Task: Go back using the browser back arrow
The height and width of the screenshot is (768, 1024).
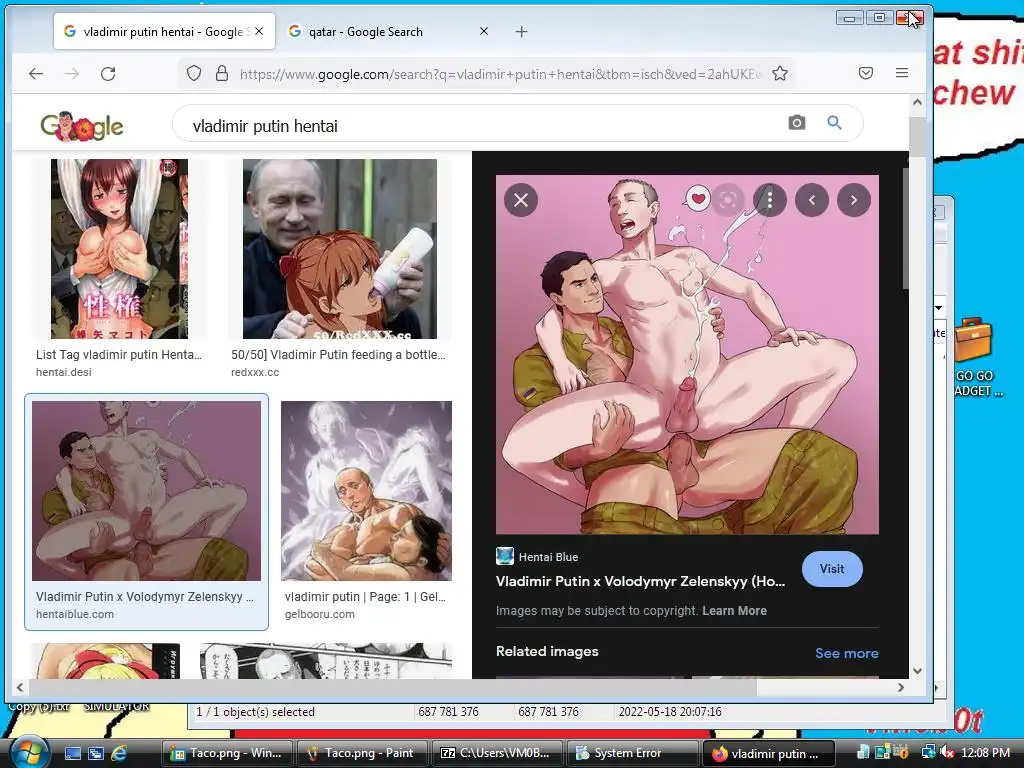Action: point(36,74)
